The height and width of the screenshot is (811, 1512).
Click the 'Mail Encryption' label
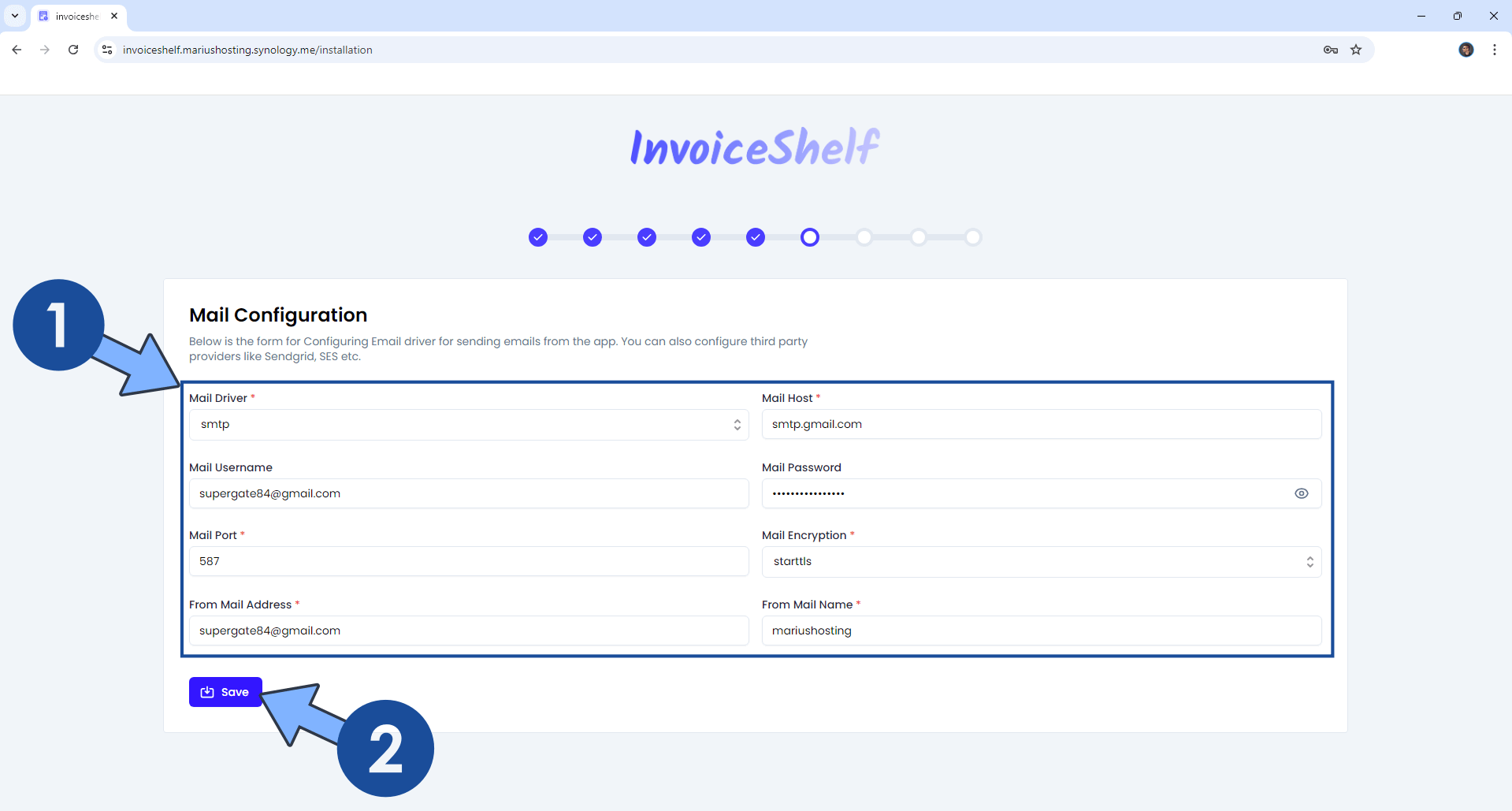(x=804, y=535)
